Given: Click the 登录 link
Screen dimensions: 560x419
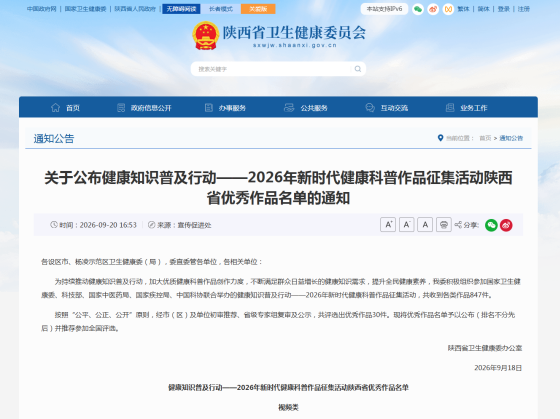Looking at the screenshot, I should coord(504,9).
